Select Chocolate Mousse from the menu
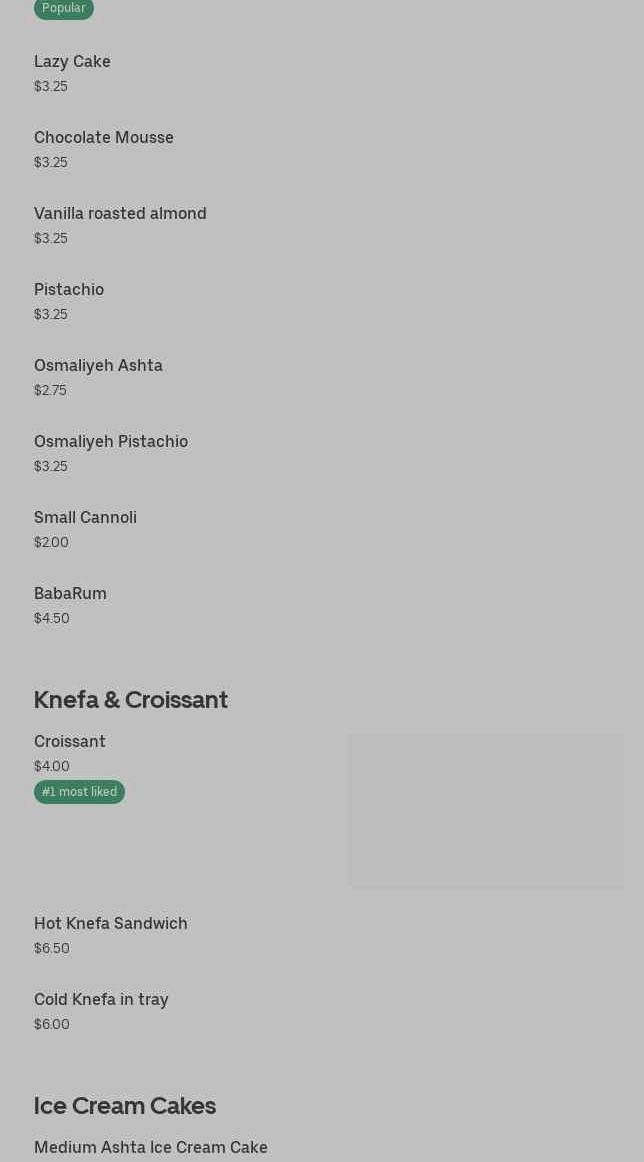 point(104,138)
